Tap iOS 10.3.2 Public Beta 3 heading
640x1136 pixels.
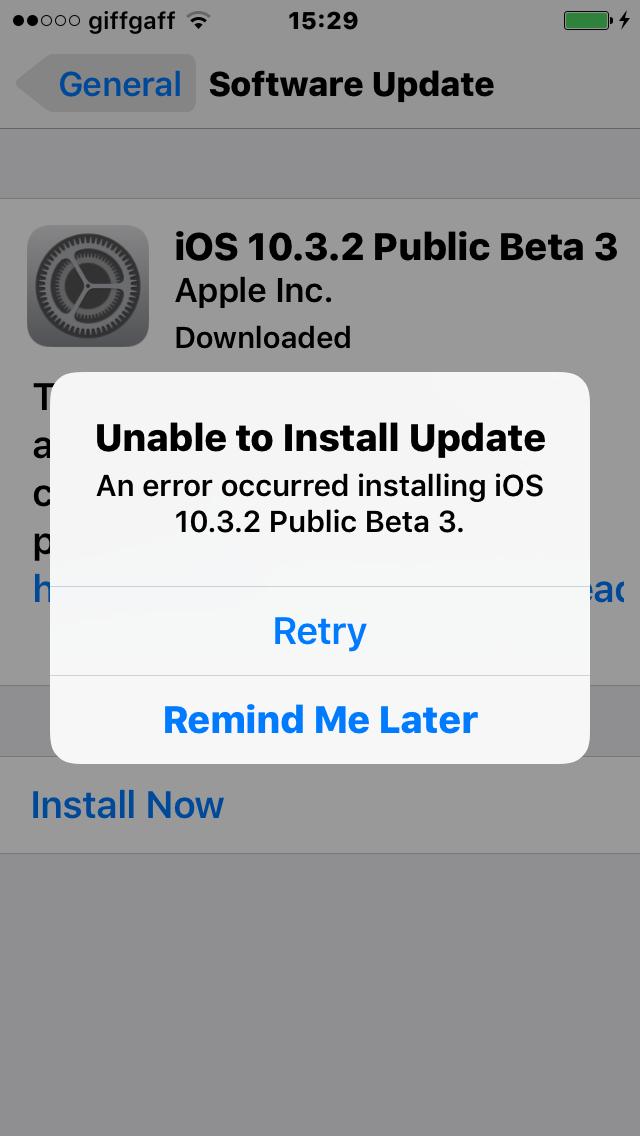click(x=396, y=248)
